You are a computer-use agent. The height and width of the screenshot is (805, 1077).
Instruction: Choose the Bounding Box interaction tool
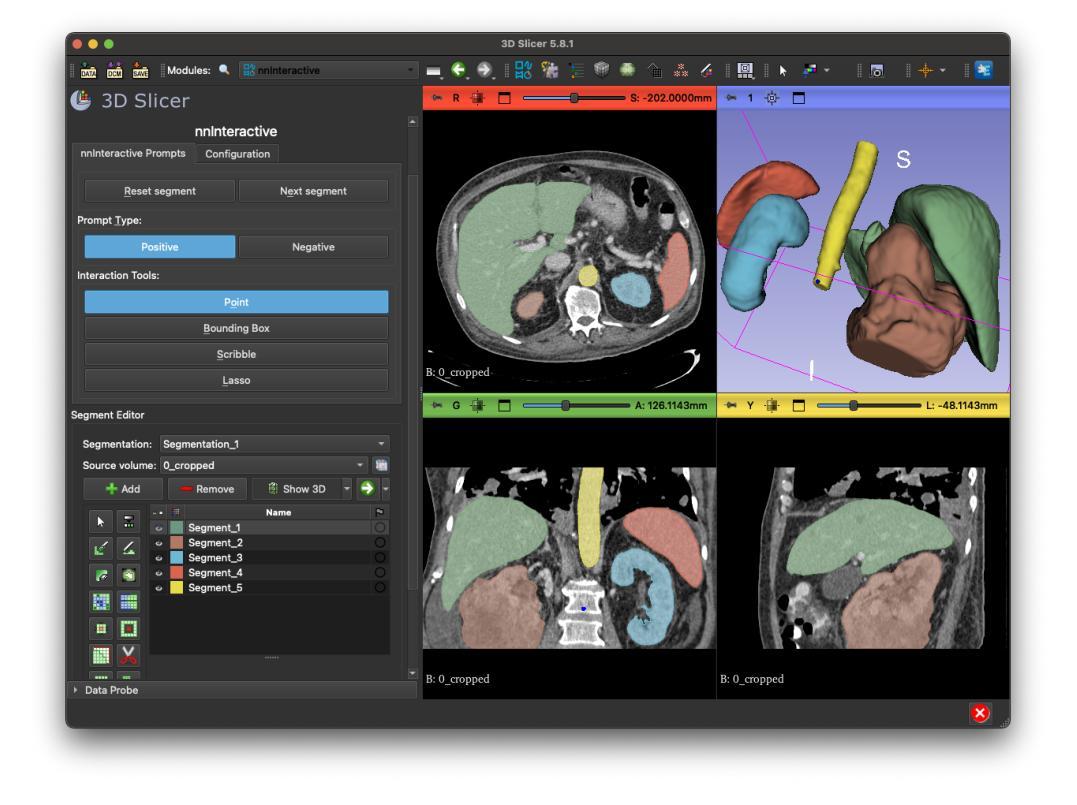click(x=236, y=328)
